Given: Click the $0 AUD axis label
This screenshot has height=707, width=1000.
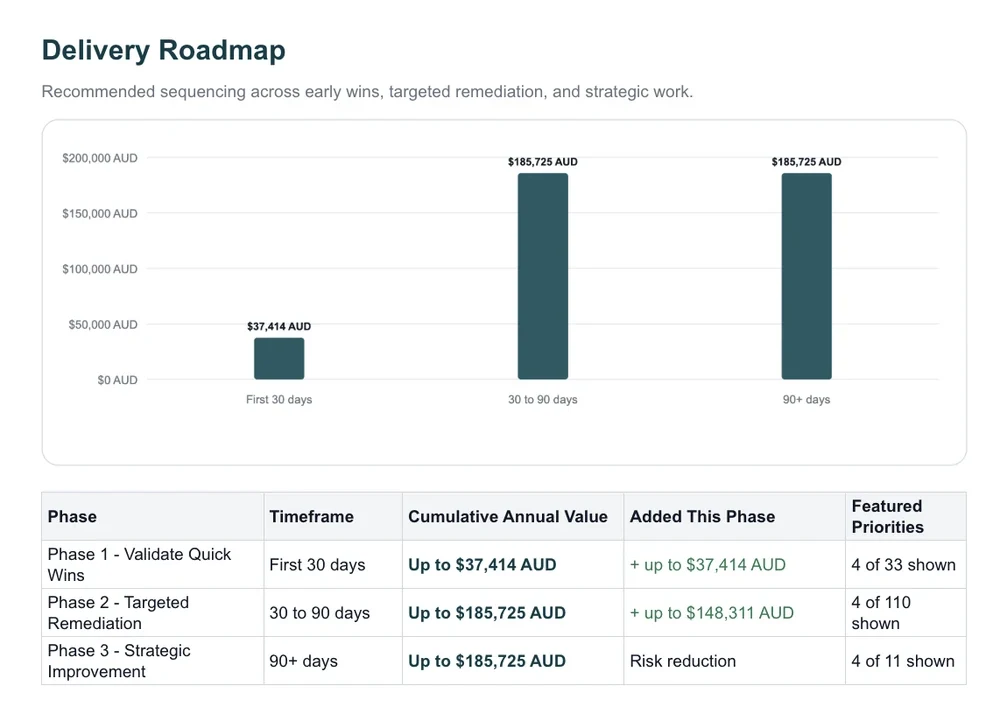Looking at the screenshot, I should click(x=117, y=380).
